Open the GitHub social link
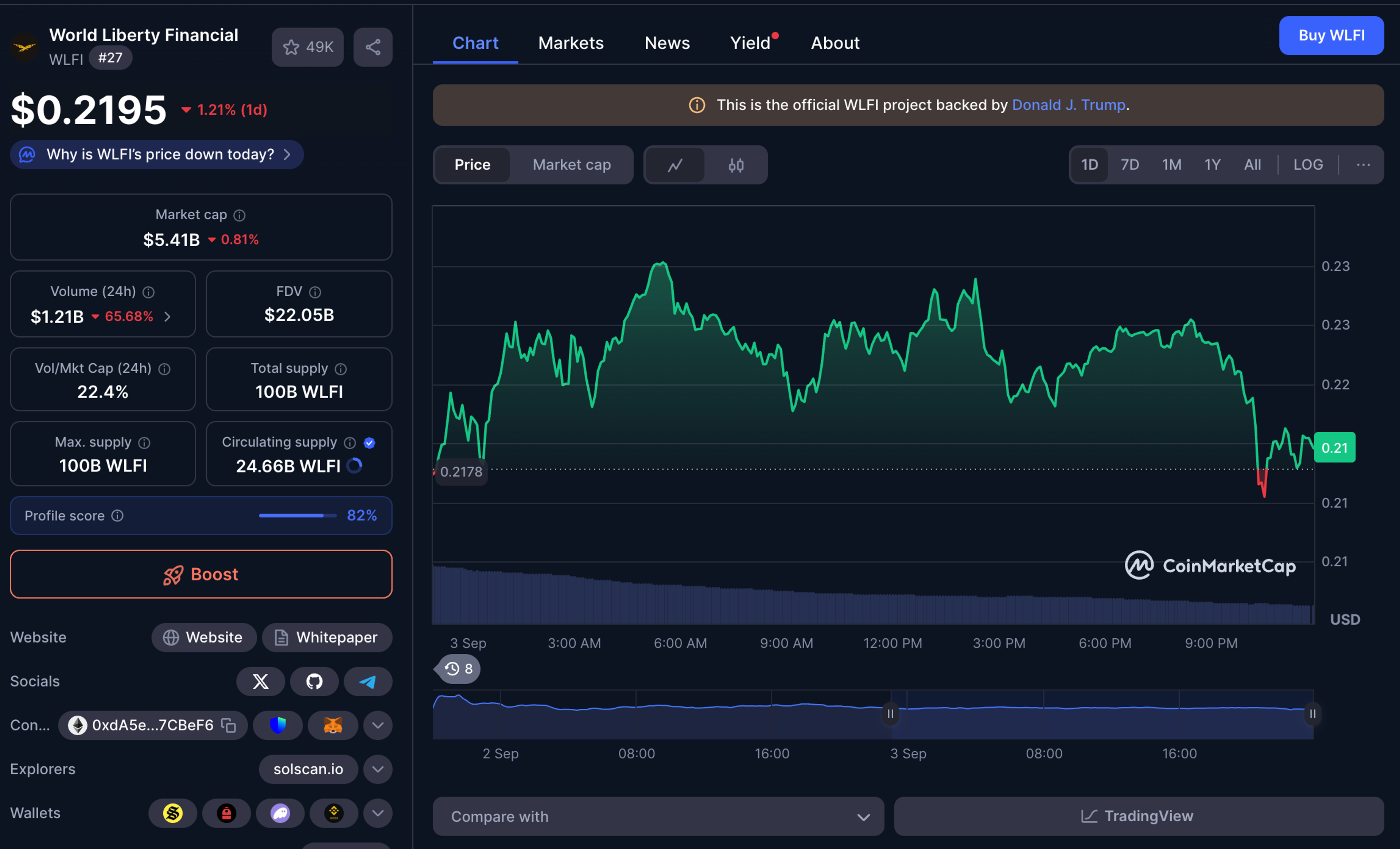The image size is (1400, 849). click(x=314, y=681)
